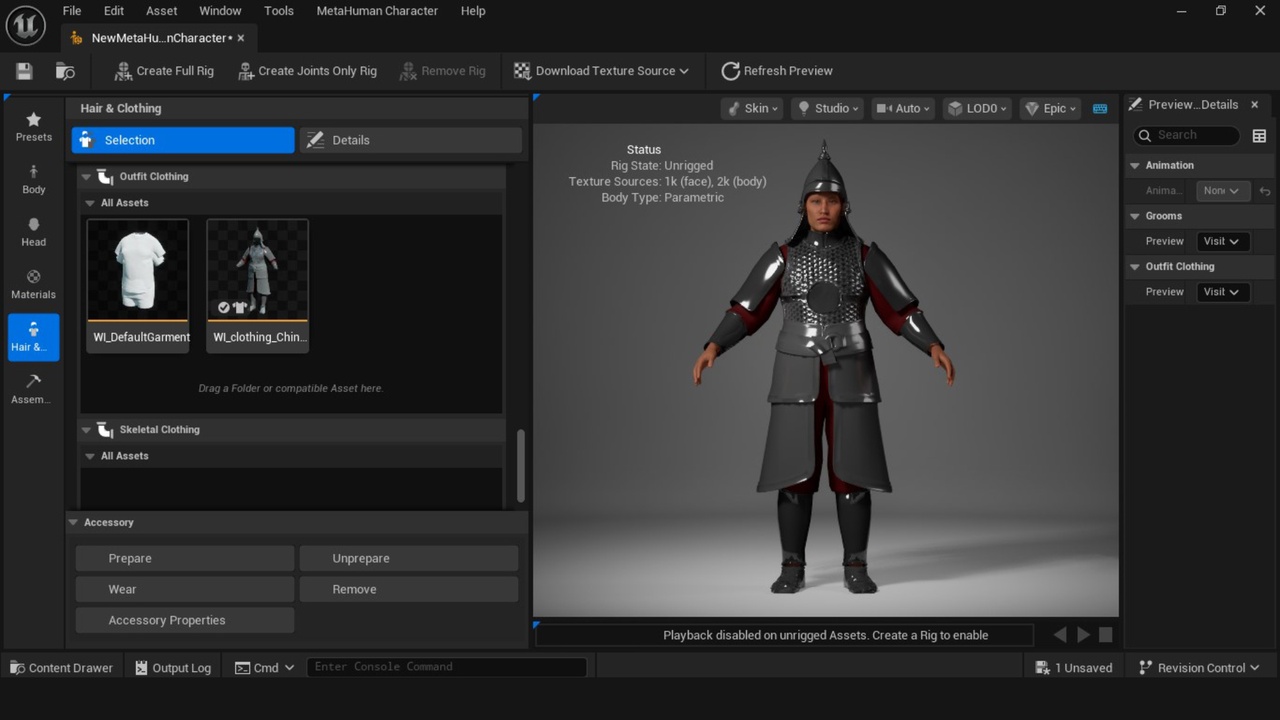Open the Content Drawer
The height and width of the screenshot is (720, 1280).
pyautogui.click(x=61, y=668)
